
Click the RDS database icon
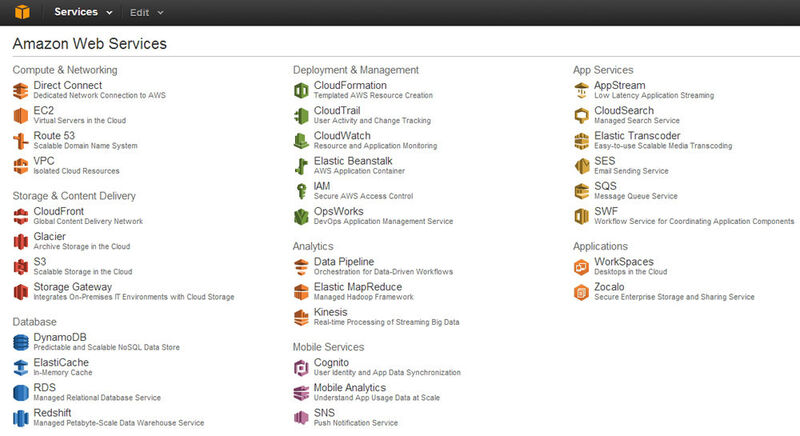click(x=20, y=393)
